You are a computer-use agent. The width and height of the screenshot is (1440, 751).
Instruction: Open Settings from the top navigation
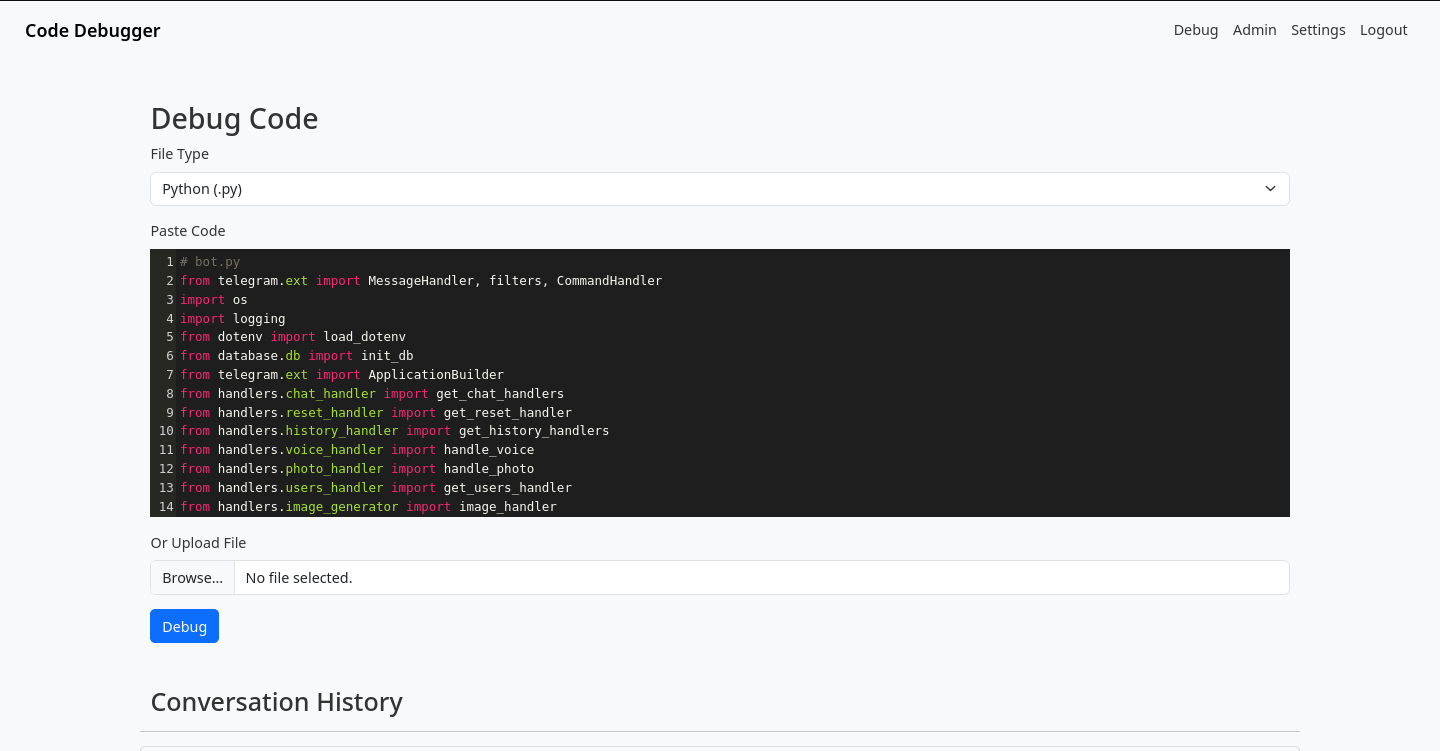click(x=1318, y=30)
